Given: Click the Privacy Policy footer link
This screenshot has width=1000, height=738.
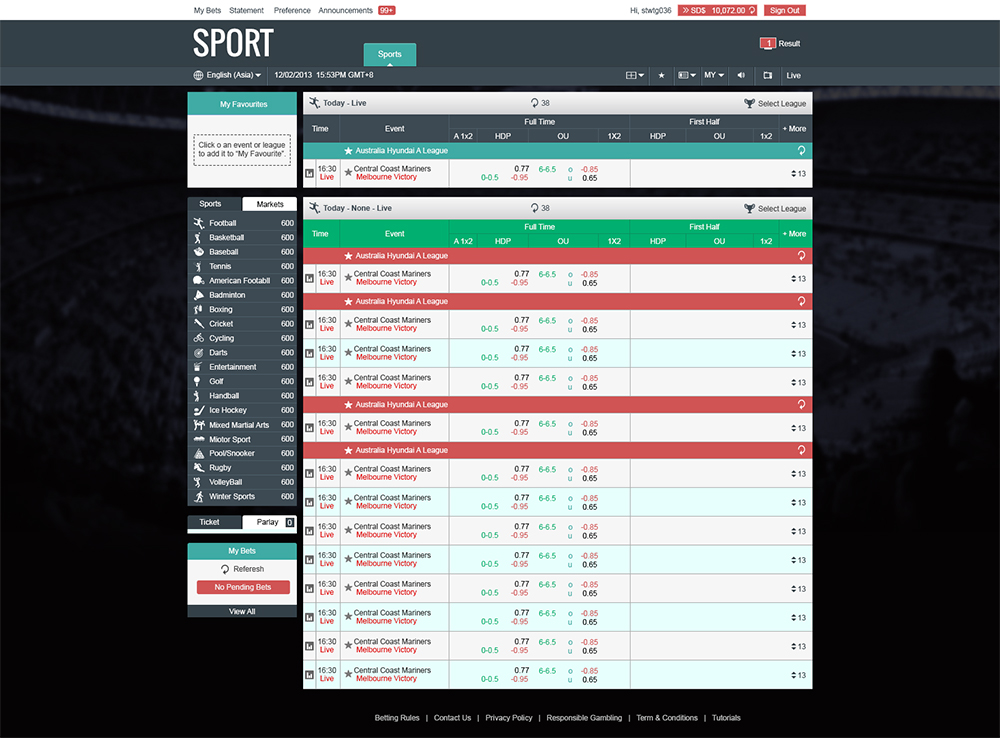Looking at the screenshot, I should coord(509,718).
